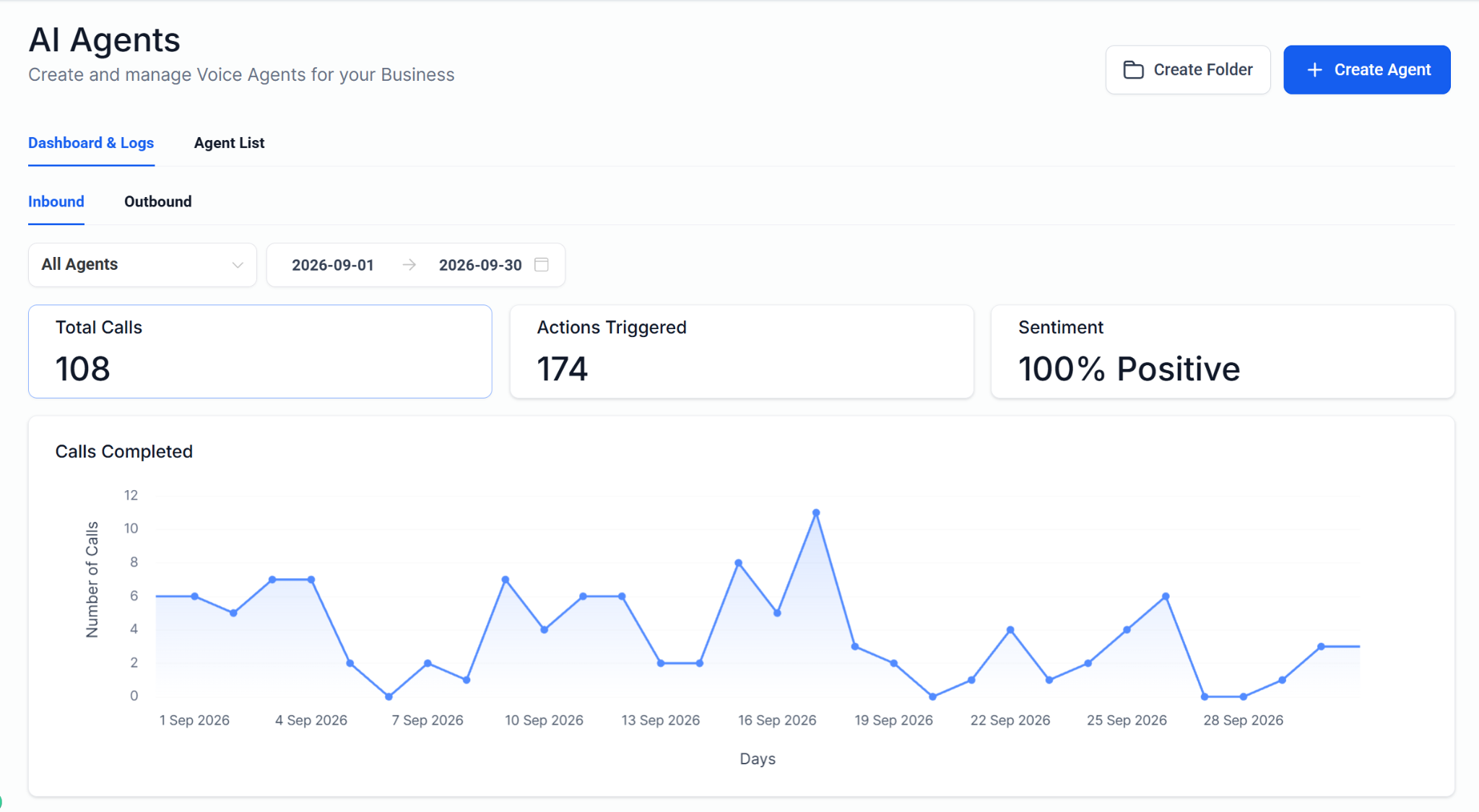Viewport: 1479px width, 812px height.
Task: Select the Dashboard & Logs tab
Action: [91, 143]
